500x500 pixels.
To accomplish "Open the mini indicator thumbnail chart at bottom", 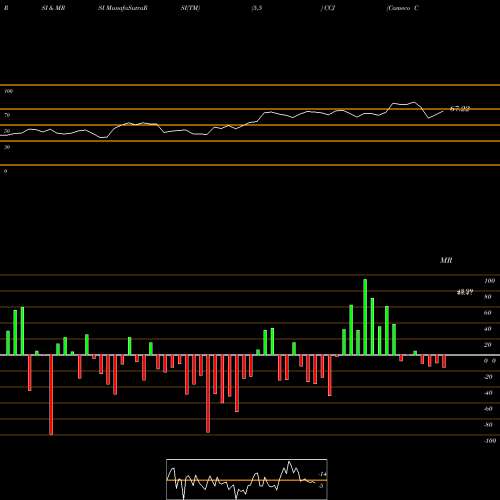I will [247, 479].
